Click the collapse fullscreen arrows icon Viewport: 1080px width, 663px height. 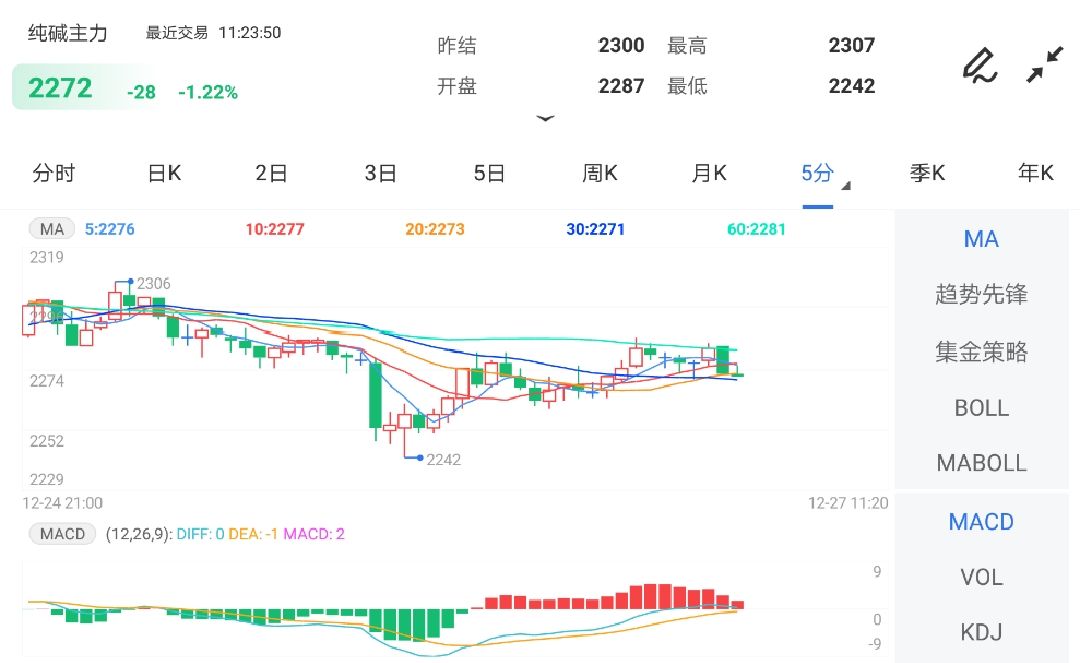(x=1045, y=66)
